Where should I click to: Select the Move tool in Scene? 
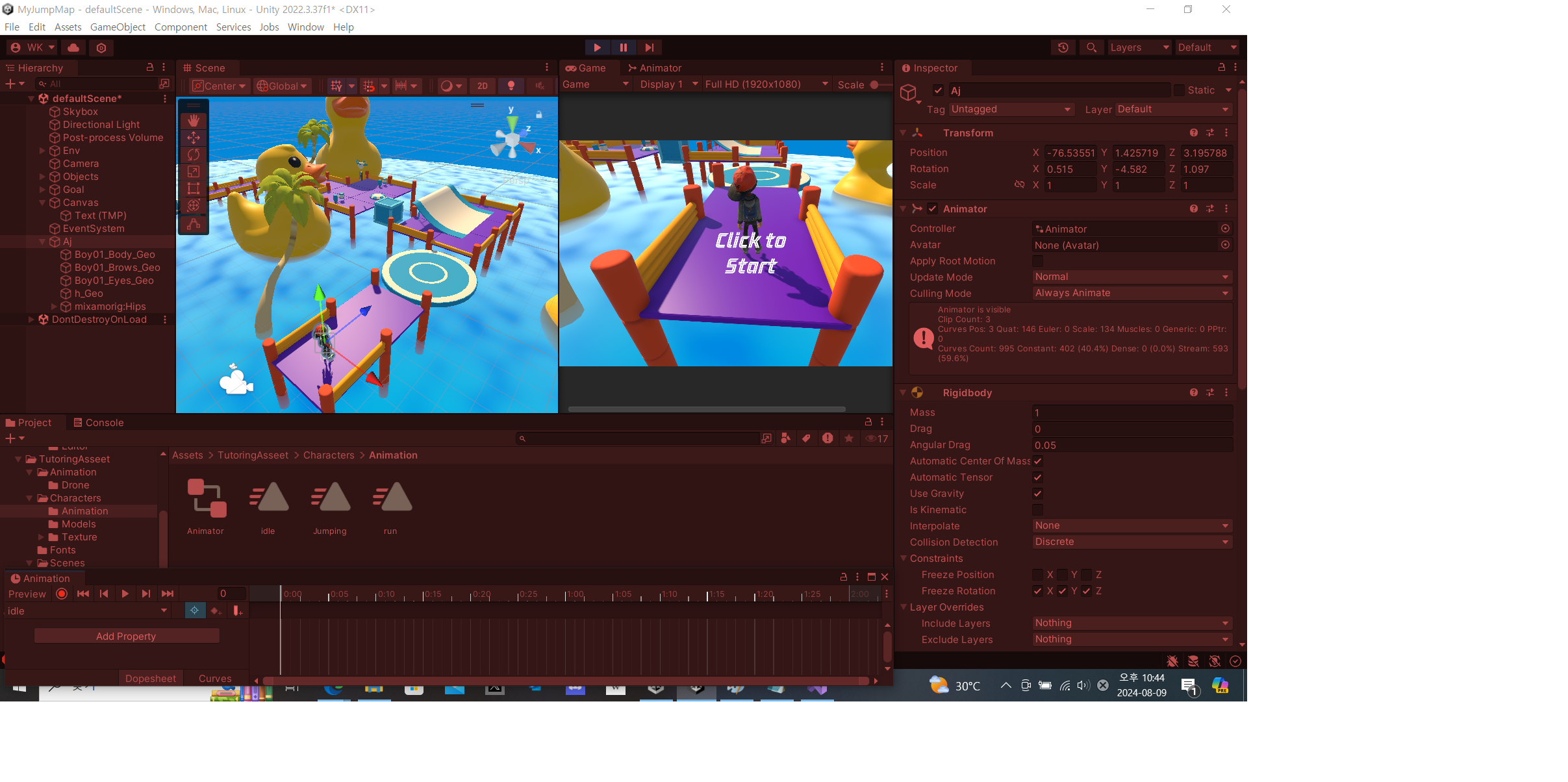coord(194,138)
